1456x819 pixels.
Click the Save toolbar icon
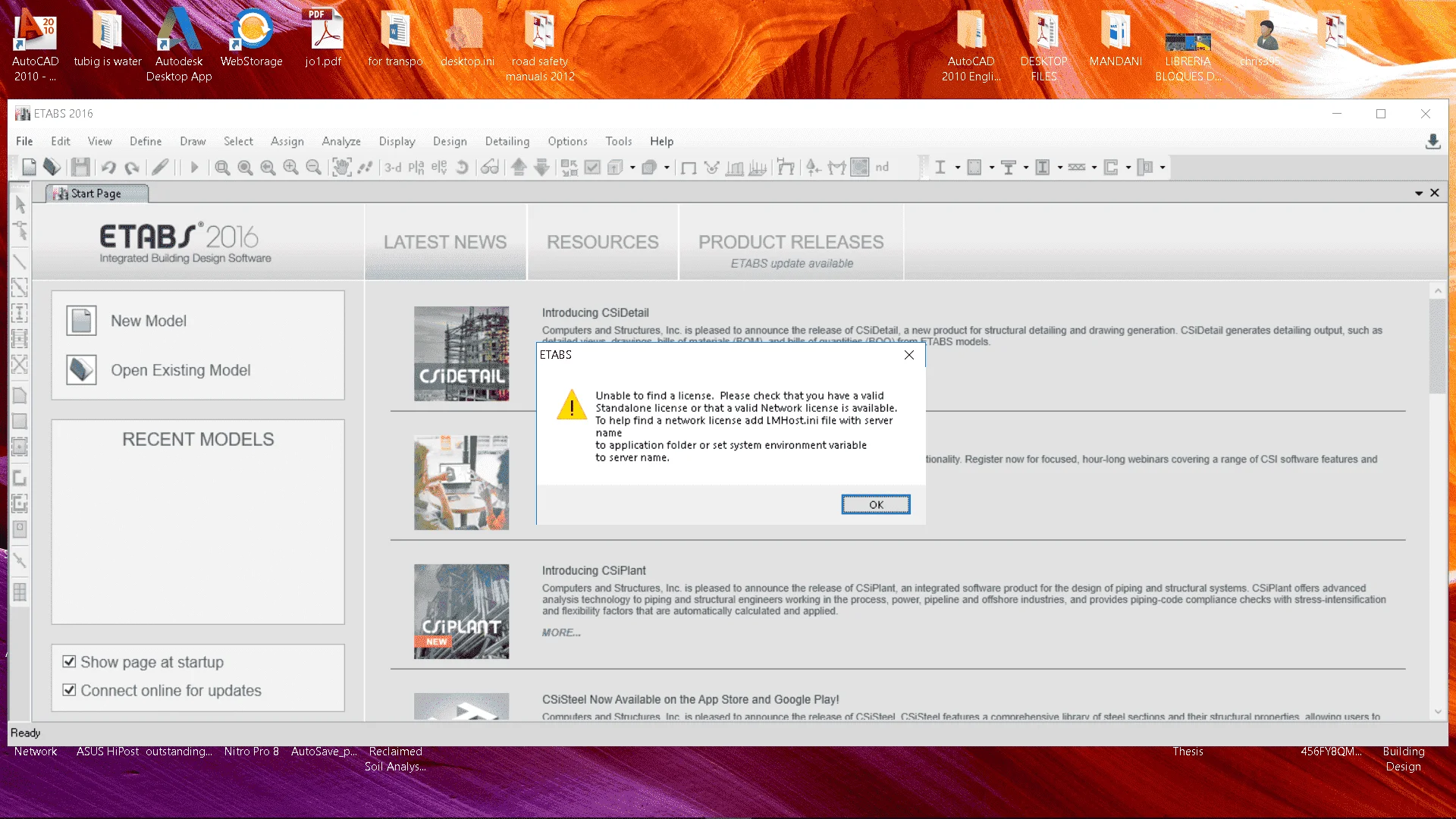[x=81, y=168]
